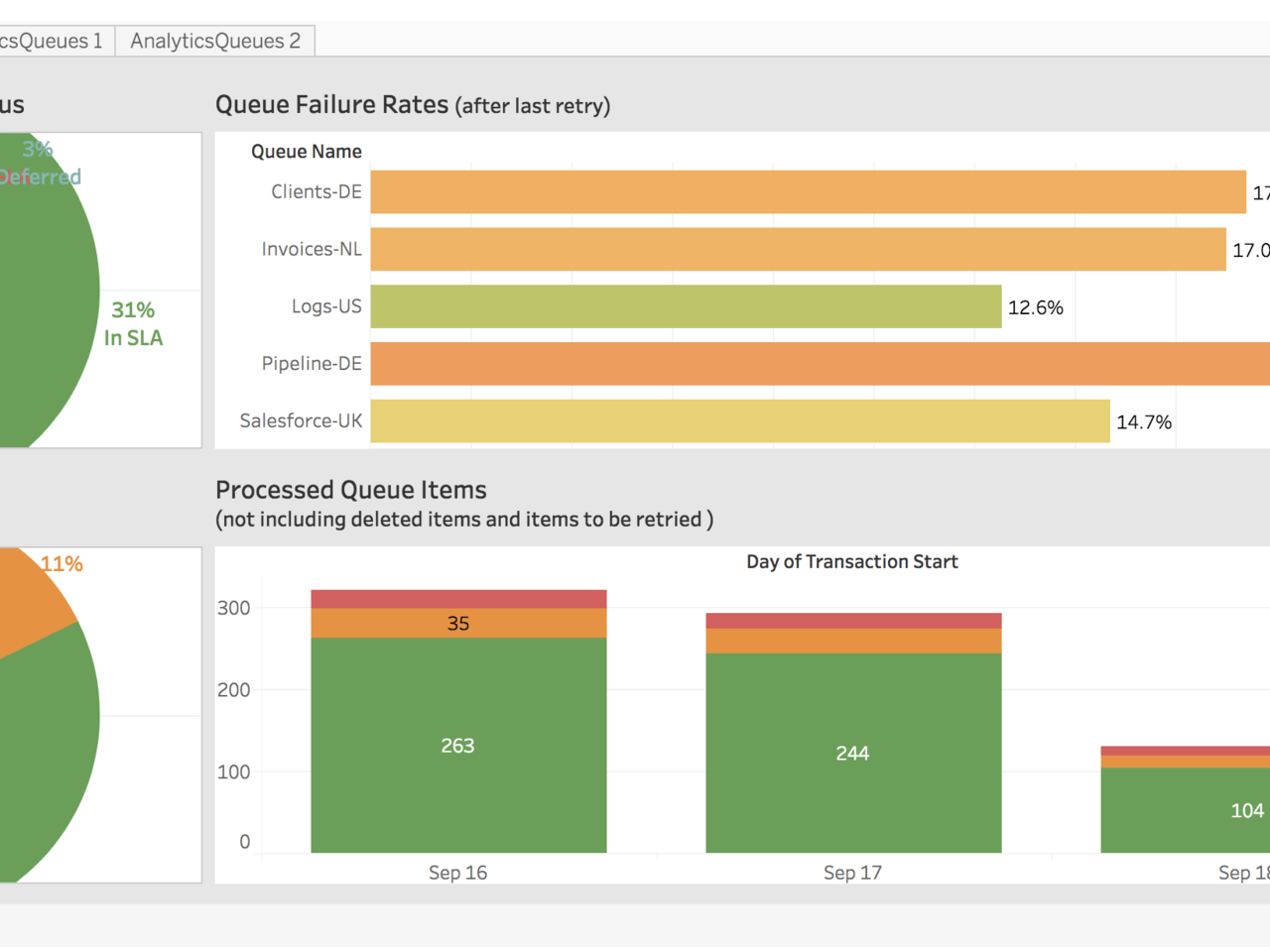This screenshot has height=952, width=1270.
Task: Click the Sep 16 axis label
Action: click(457, 872)
